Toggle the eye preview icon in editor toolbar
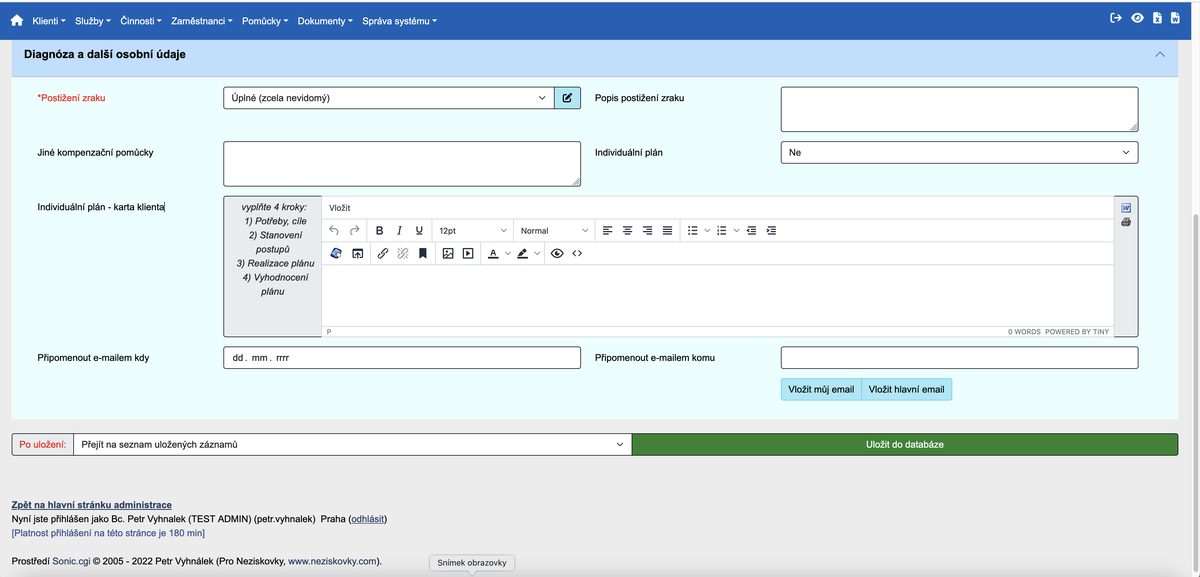The width and height of the screenshot is (1200, 577). (557, 254)
